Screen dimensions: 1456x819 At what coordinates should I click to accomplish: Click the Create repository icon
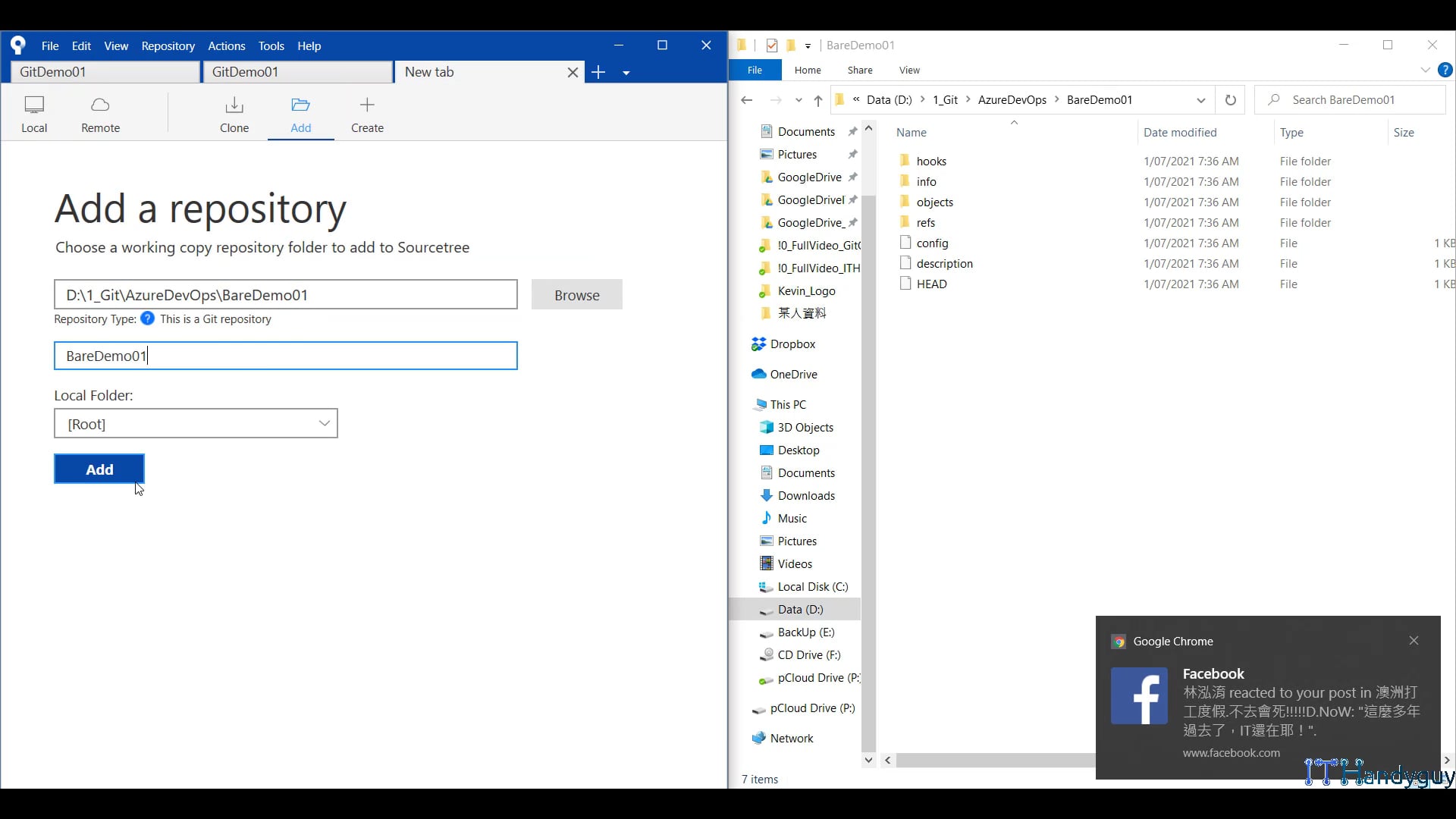click(x=367, y=114)
